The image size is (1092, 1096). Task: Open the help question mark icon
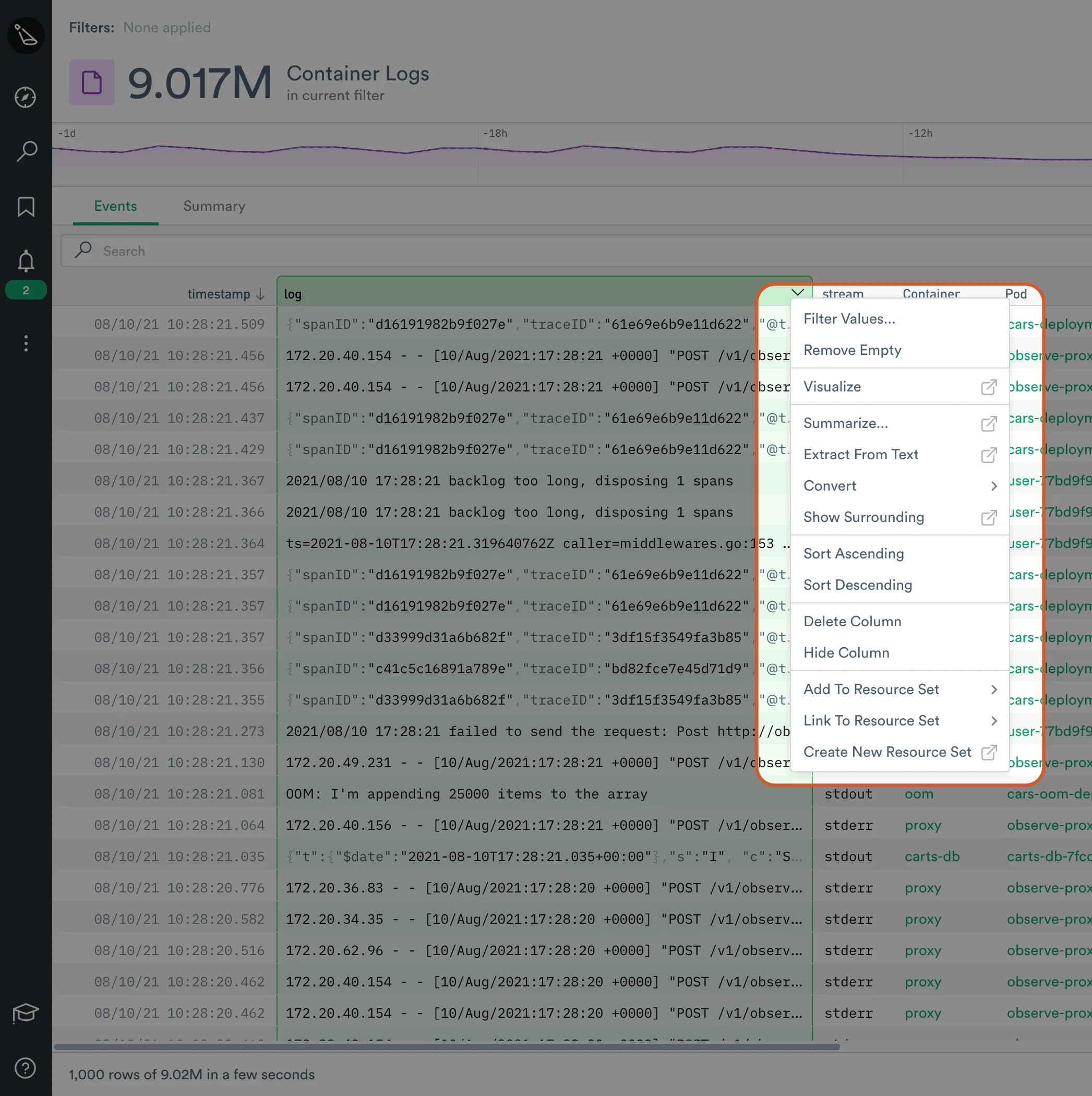click(26, 1069)
